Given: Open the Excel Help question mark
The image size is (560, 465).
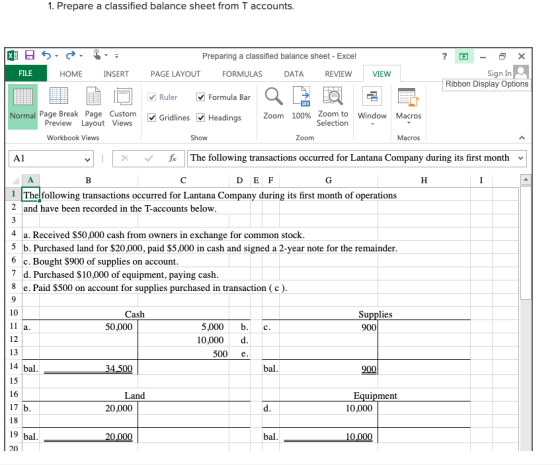Looking at the screenshot, I should [444, 56].
